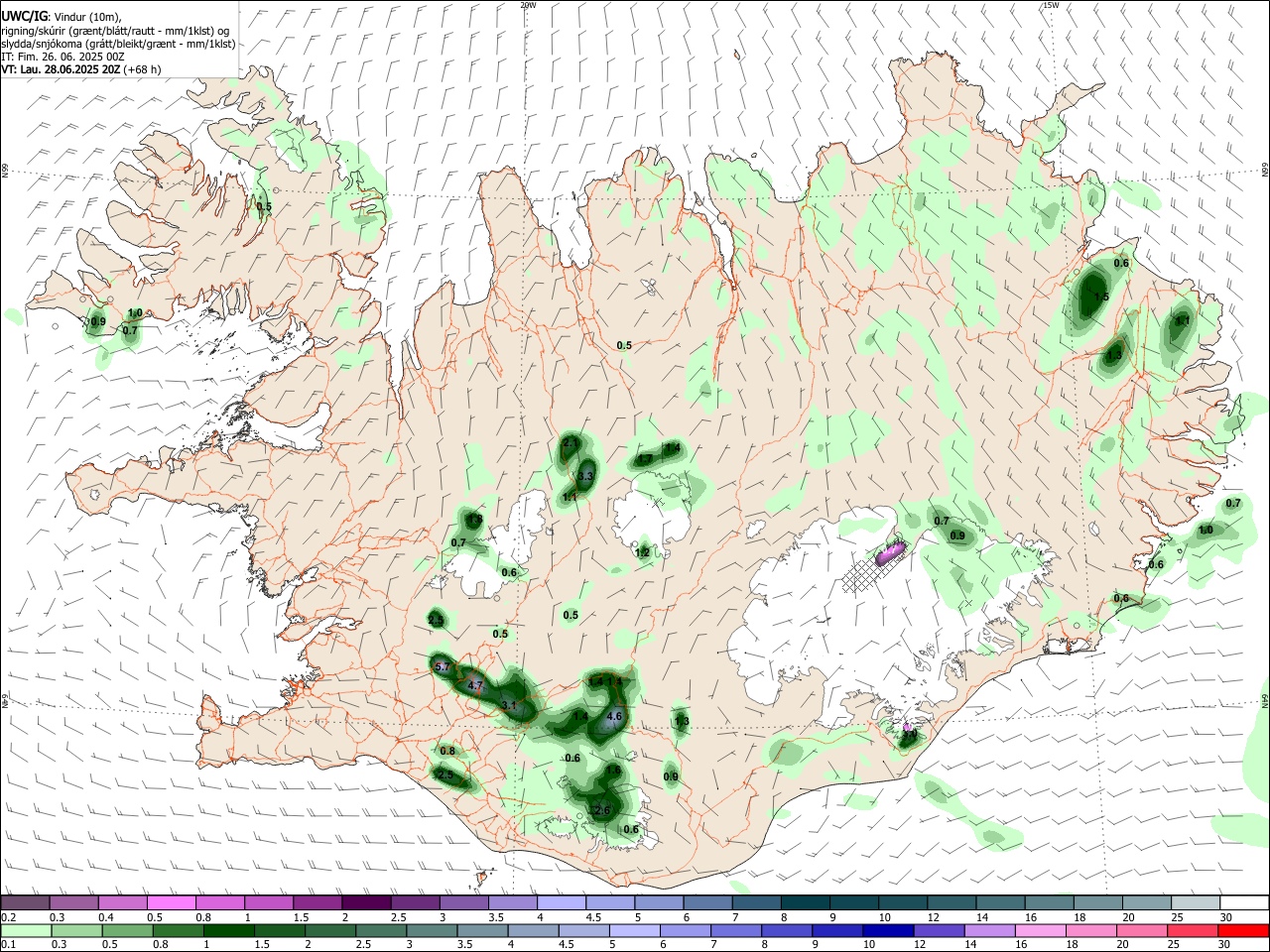1270x952 pixels.
Task: Pick the deep navy blue 10 rain swatch
Action: pyautogui.click(x=888, y=931)
